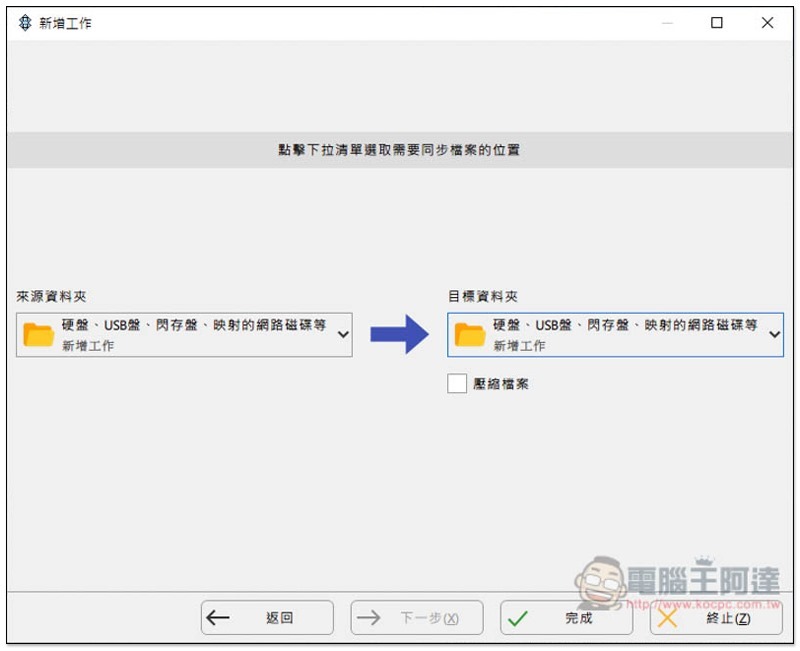800x651 pixels.
Task: Open the target location combo box
Action: [x=615, y=335]
